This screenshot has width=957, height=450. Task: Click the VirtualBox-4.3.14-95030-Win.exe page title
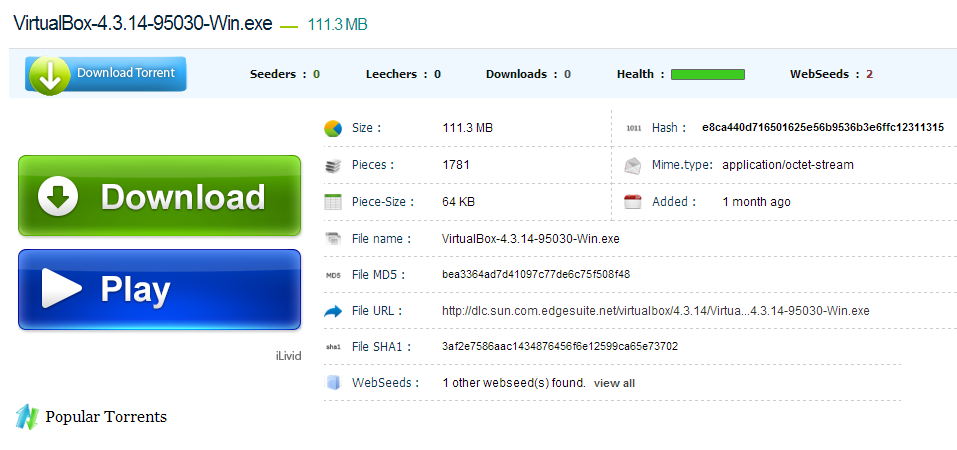pyautogui.click(x=143, y=23)
